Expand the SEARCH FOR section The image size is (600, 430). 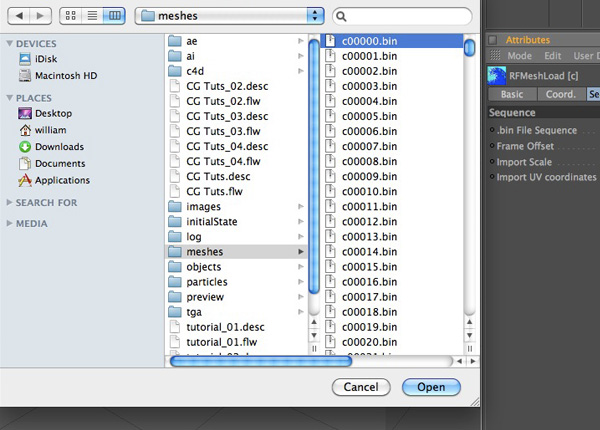coord(10,202)
